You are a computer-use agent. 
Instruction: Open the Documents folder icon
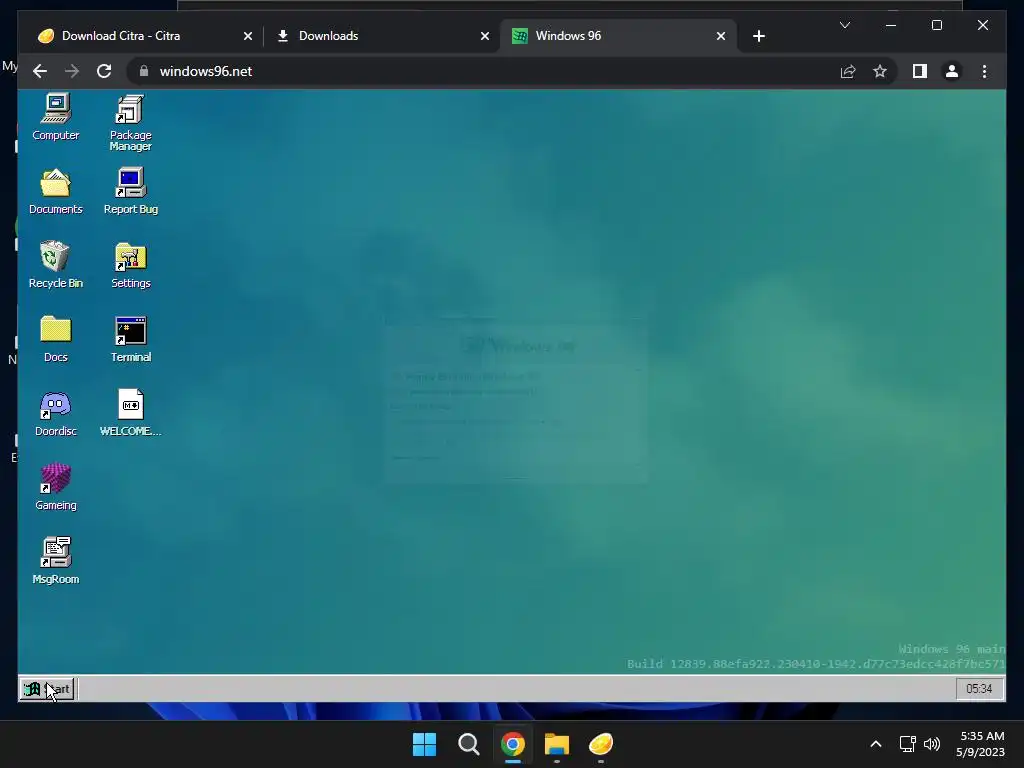56,191
